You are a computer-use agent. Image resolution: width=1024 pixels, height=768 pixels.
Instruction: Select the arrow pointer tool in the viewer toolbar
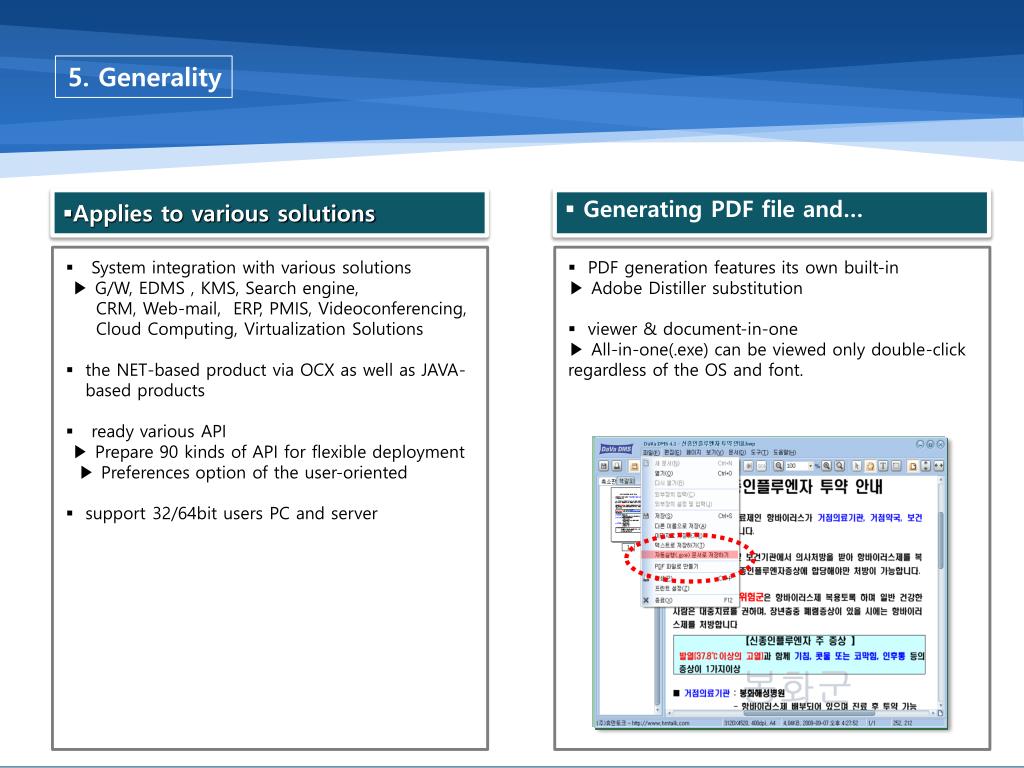(856, 466)
